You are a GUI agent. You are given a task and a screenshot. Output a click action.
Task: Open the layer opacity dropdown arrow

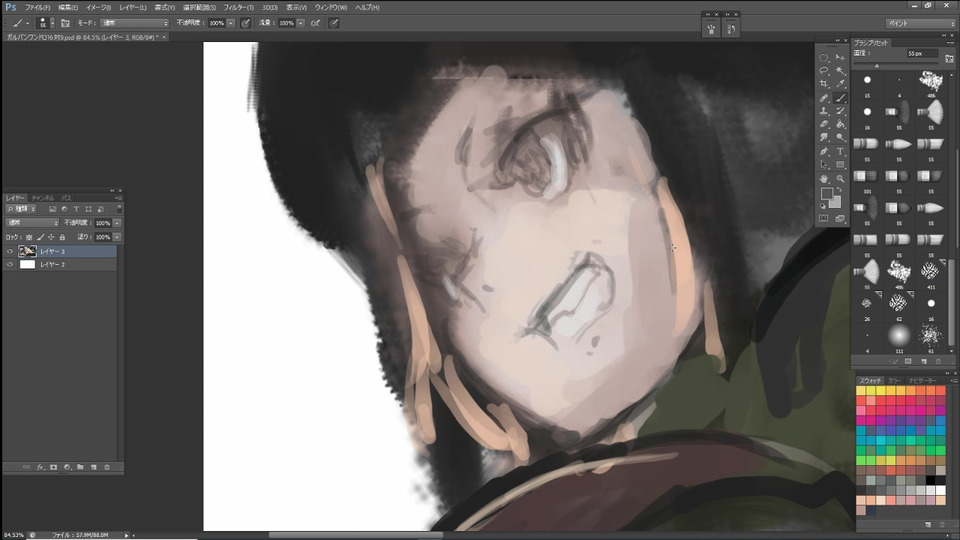coord(117,223)
